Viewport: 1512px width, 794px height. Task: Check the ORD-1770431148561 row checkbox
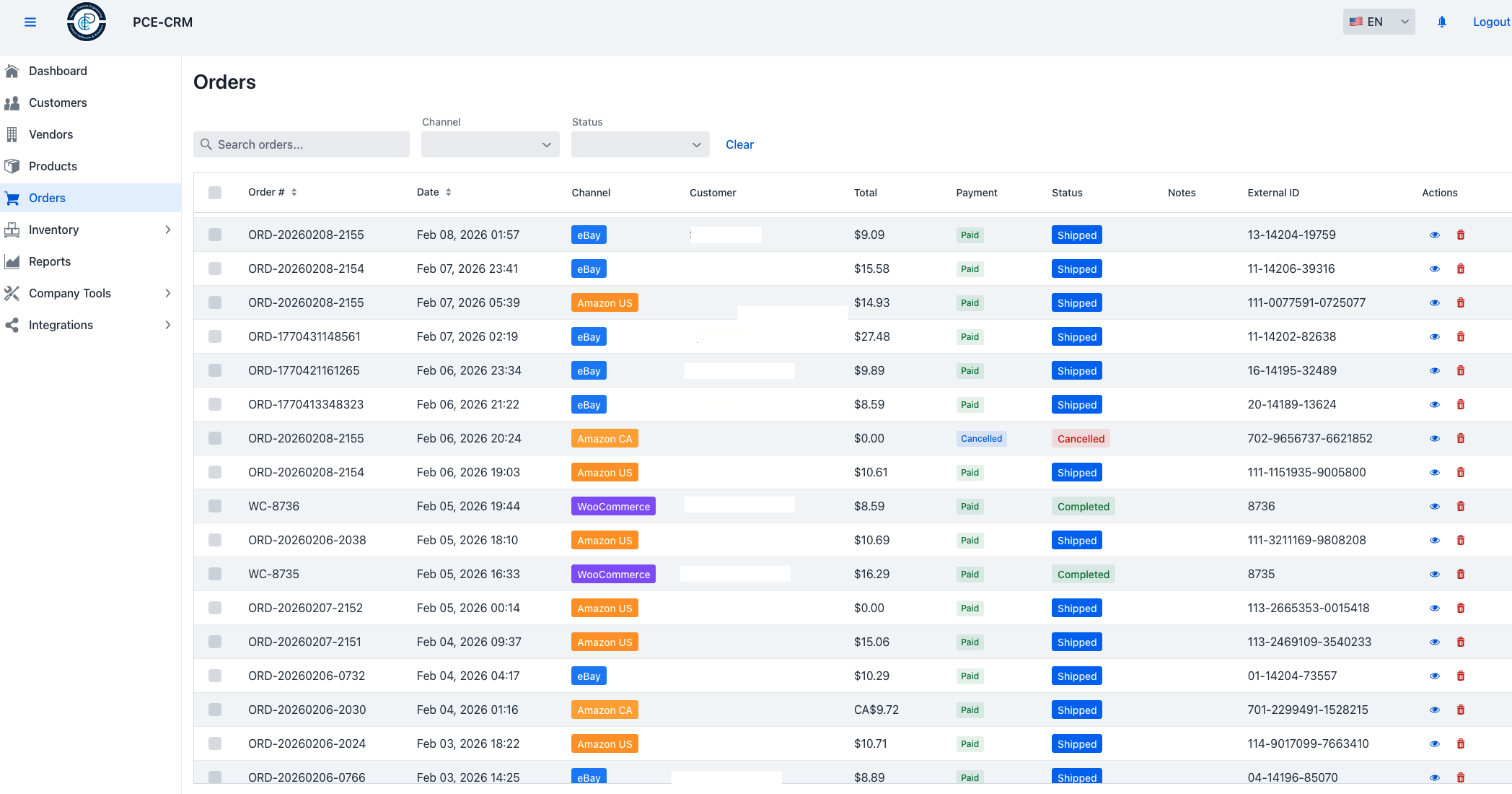coord(215,337)
